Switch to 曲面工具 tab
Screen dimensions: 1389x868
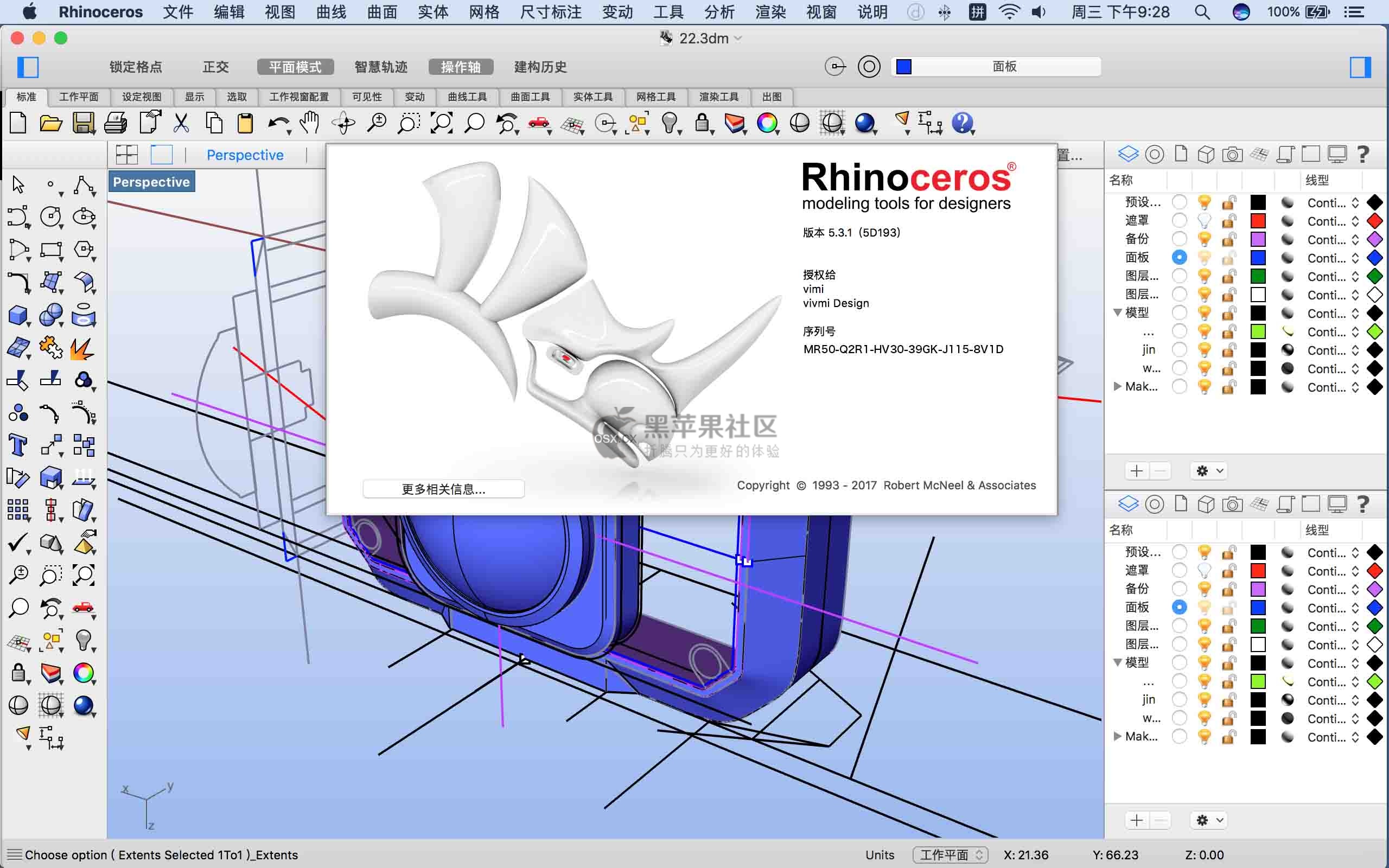(x=530, y=97)
